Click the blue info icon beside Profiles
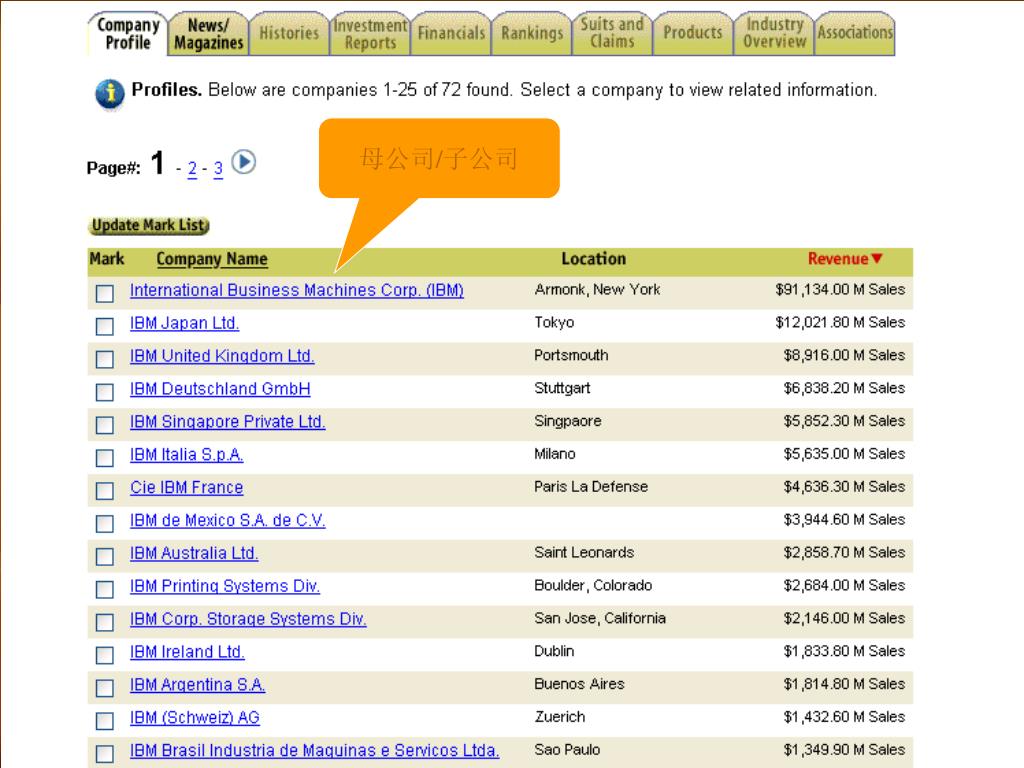Screen dimensions: 1024x768 tap(109, 94)
